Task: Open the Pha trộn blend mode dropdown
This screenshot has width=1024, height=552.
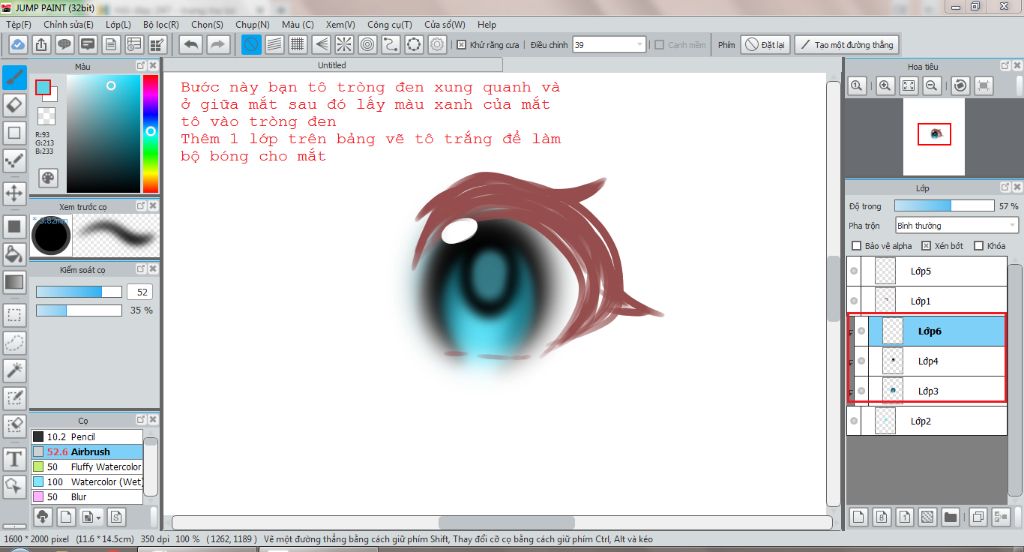Action: [956, 225]
